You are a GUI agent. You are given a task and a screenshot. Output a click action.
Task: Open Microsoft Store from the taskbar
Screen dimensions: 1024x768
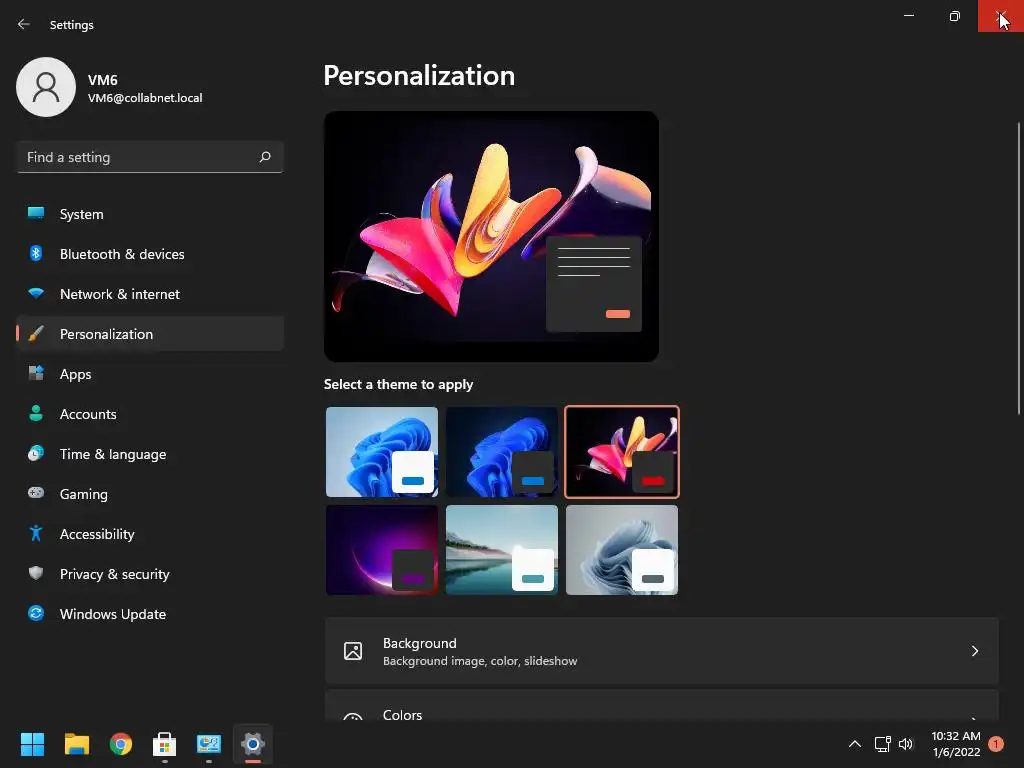(165, 744)
